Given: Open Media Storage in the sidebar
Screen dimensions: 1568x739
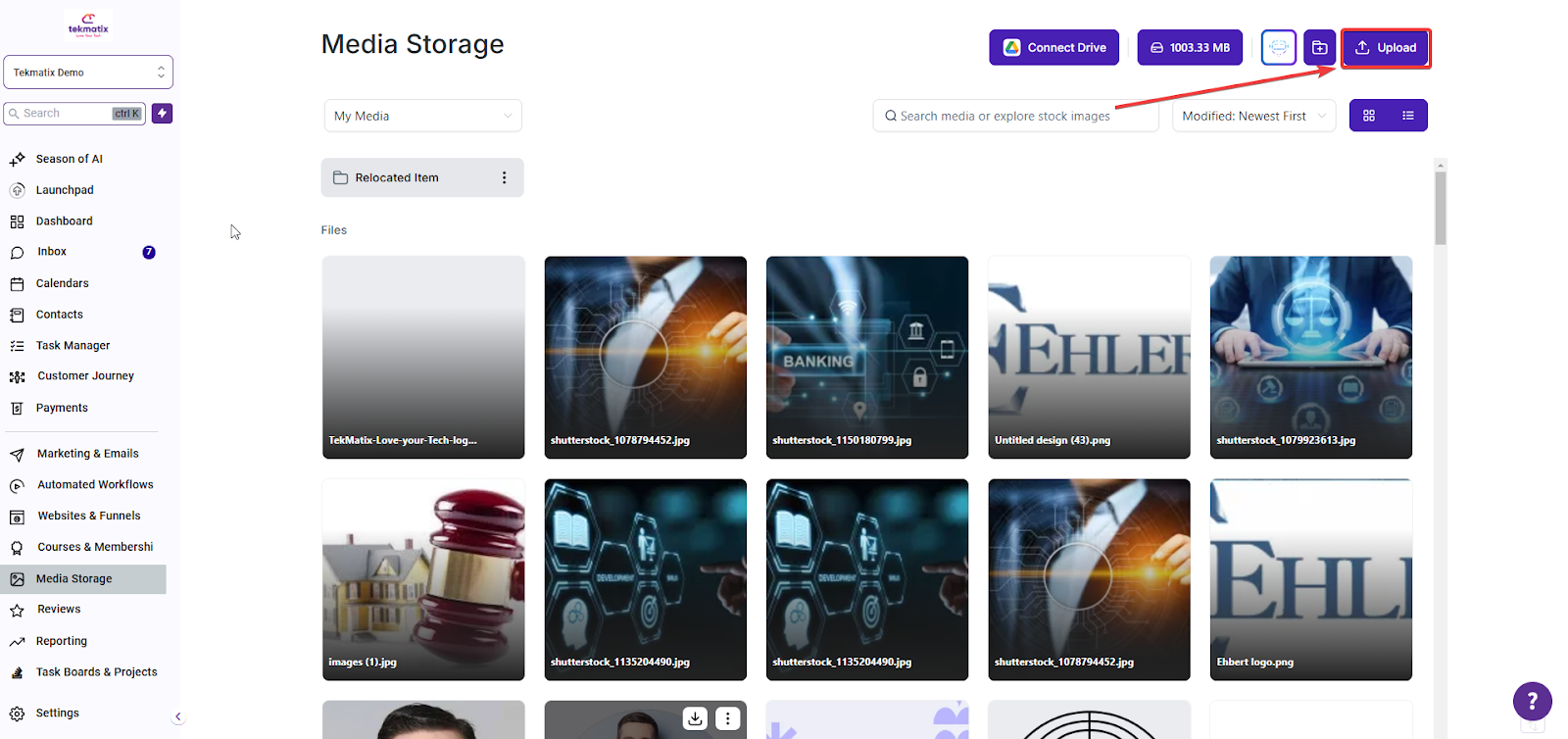Looking at the screenshot, I should pos(83,579).
